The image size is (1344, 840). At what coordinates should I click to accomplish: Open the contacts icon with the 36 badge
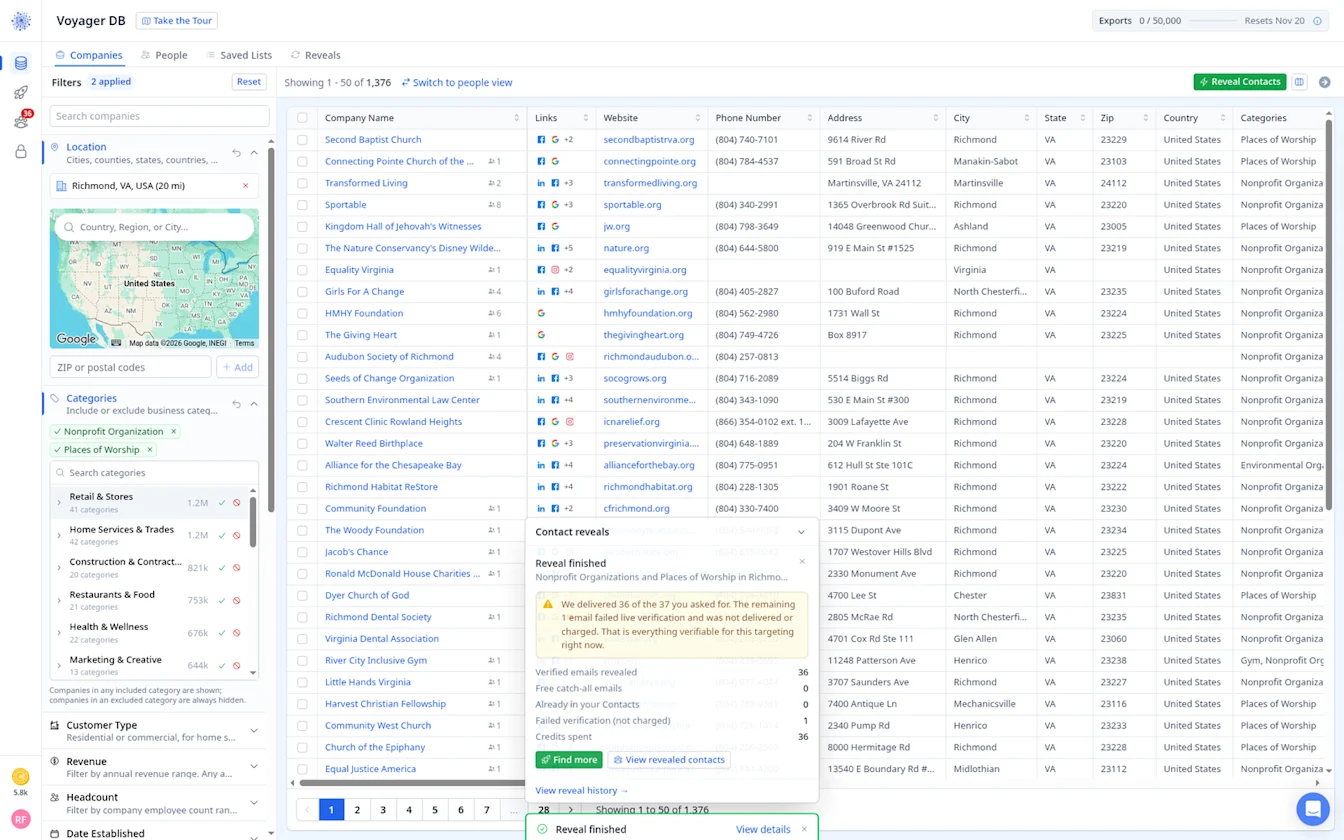(x=21, y=122)
